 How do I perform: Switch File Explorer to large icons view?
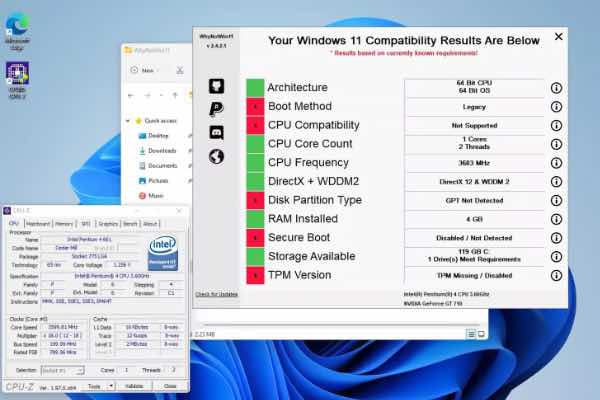tap(481, 334)
